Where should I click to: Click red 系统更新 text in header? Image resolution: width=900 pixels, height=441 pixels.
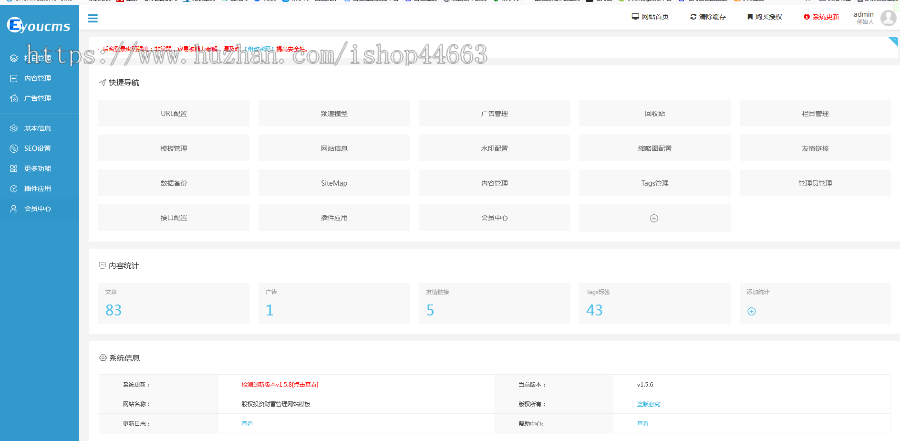click(825, 17)
